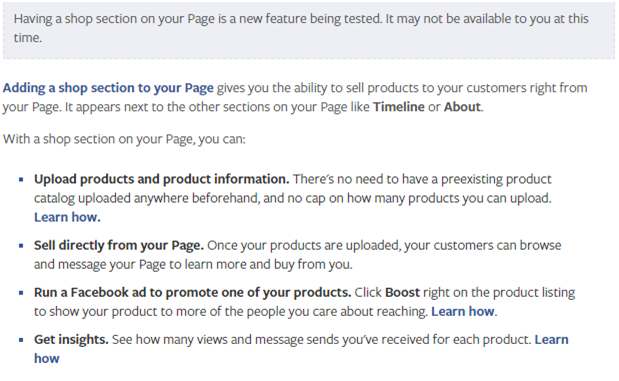This screenshot has height=381, width=619.
Task: Click the bullet marker beside Sell directly
Action: (21, 246)
